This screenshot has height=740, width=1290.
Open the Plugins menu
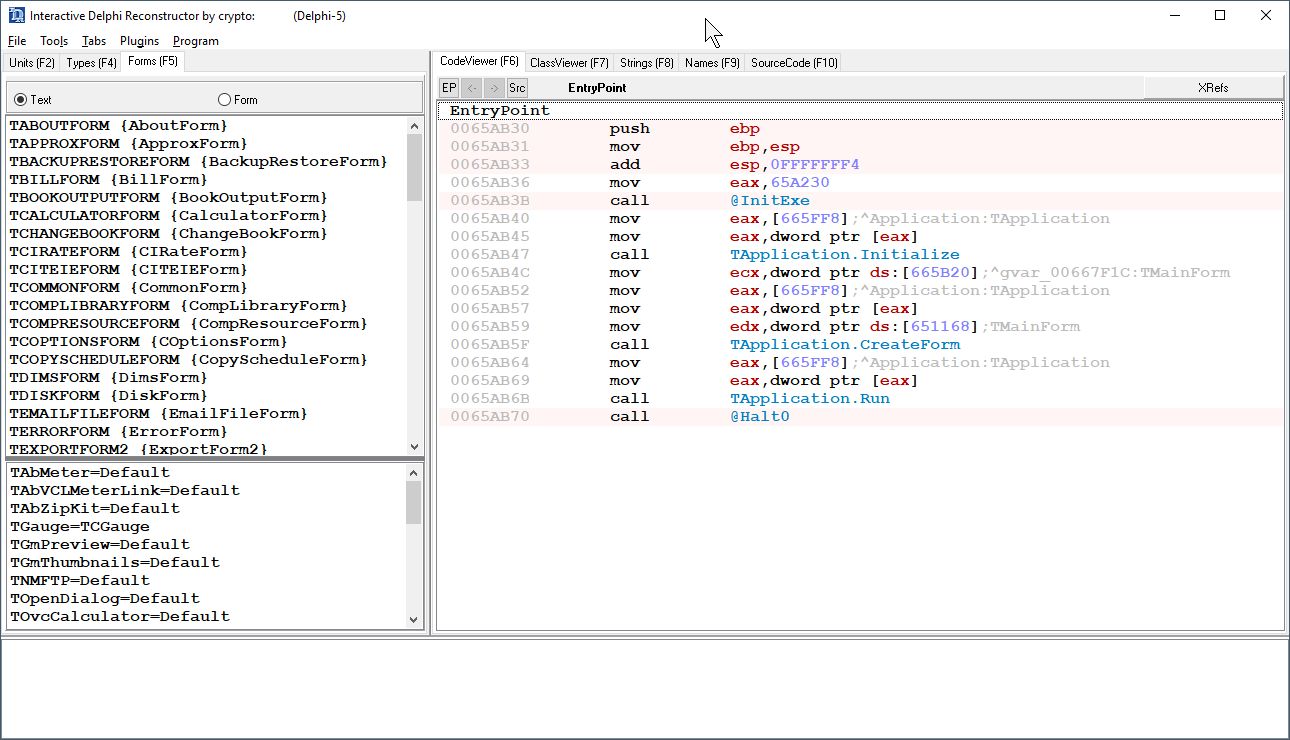[x=139, y=41]
